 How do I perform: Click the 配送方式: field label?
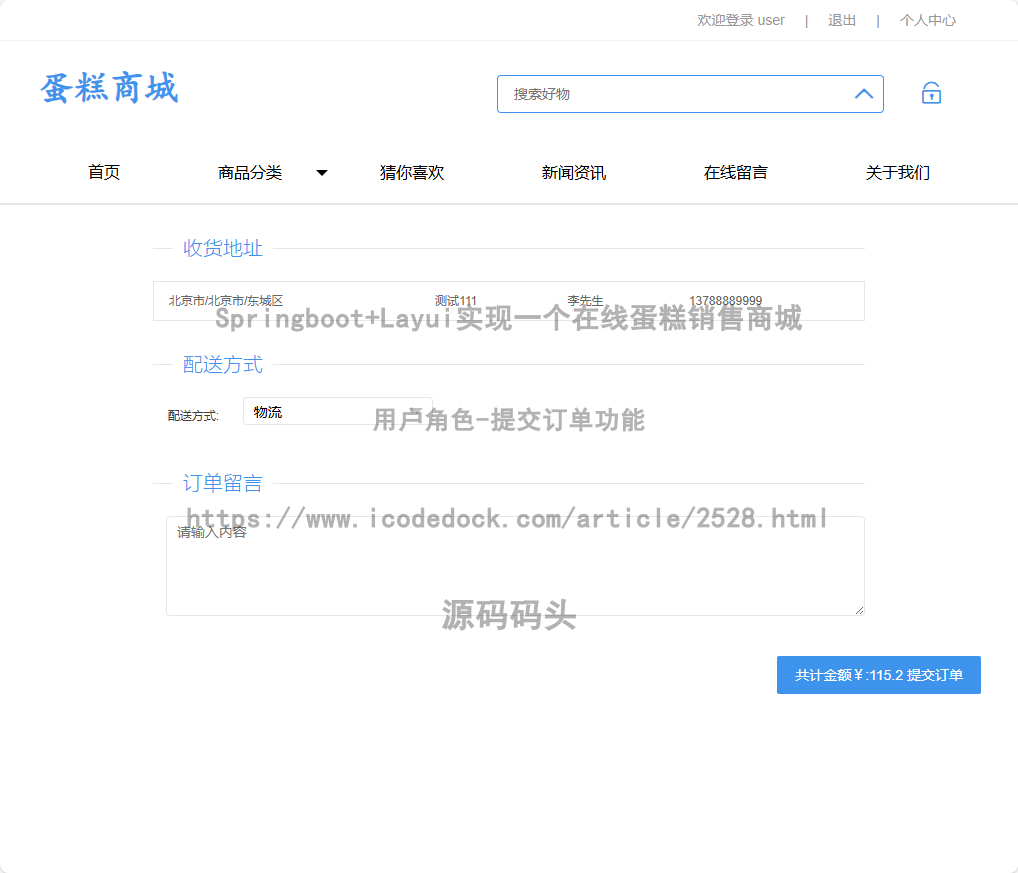click(193, 415)
